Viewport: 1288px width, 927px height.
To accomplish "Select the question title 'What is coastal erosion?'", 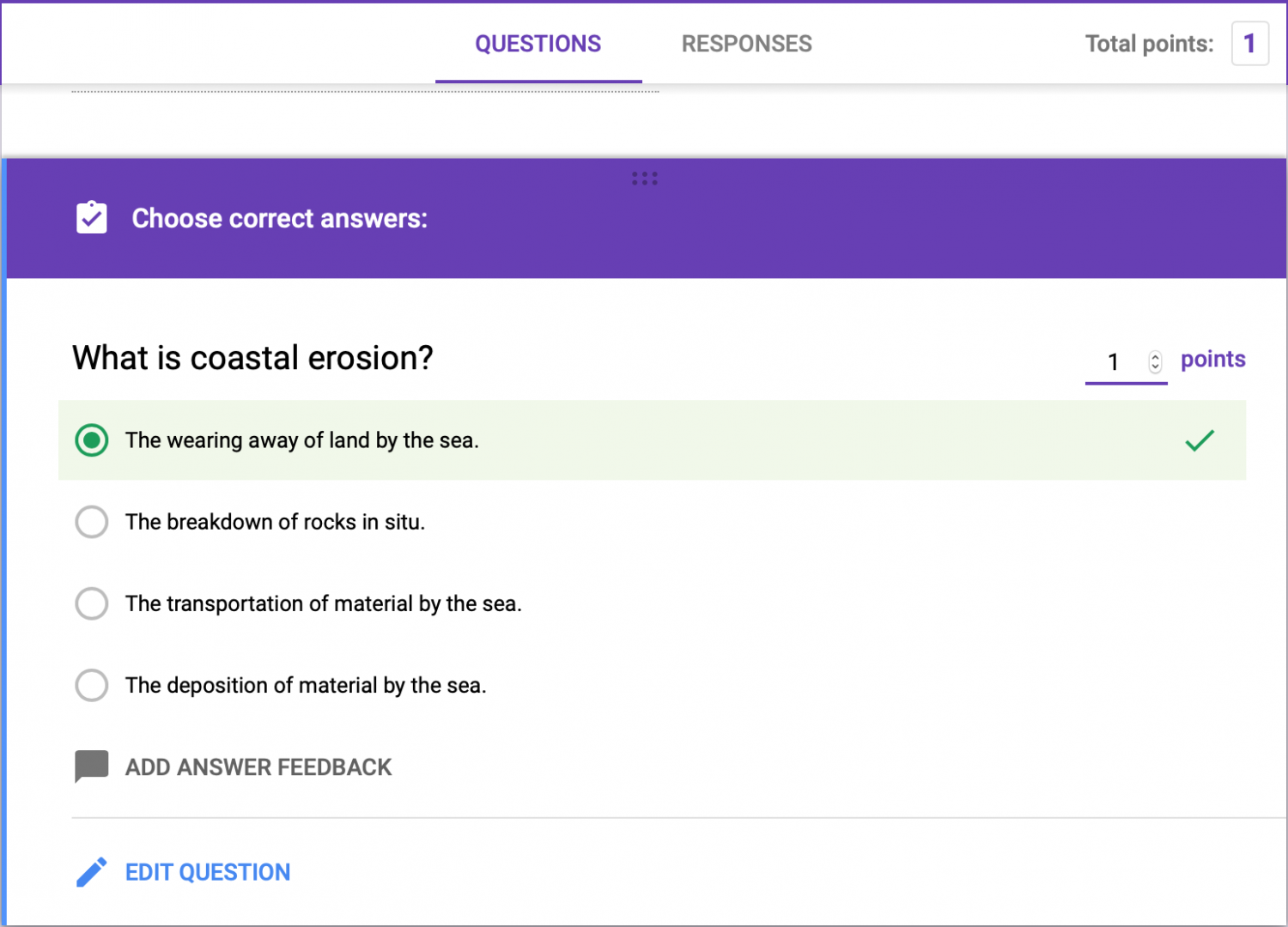I will [252, 358].
